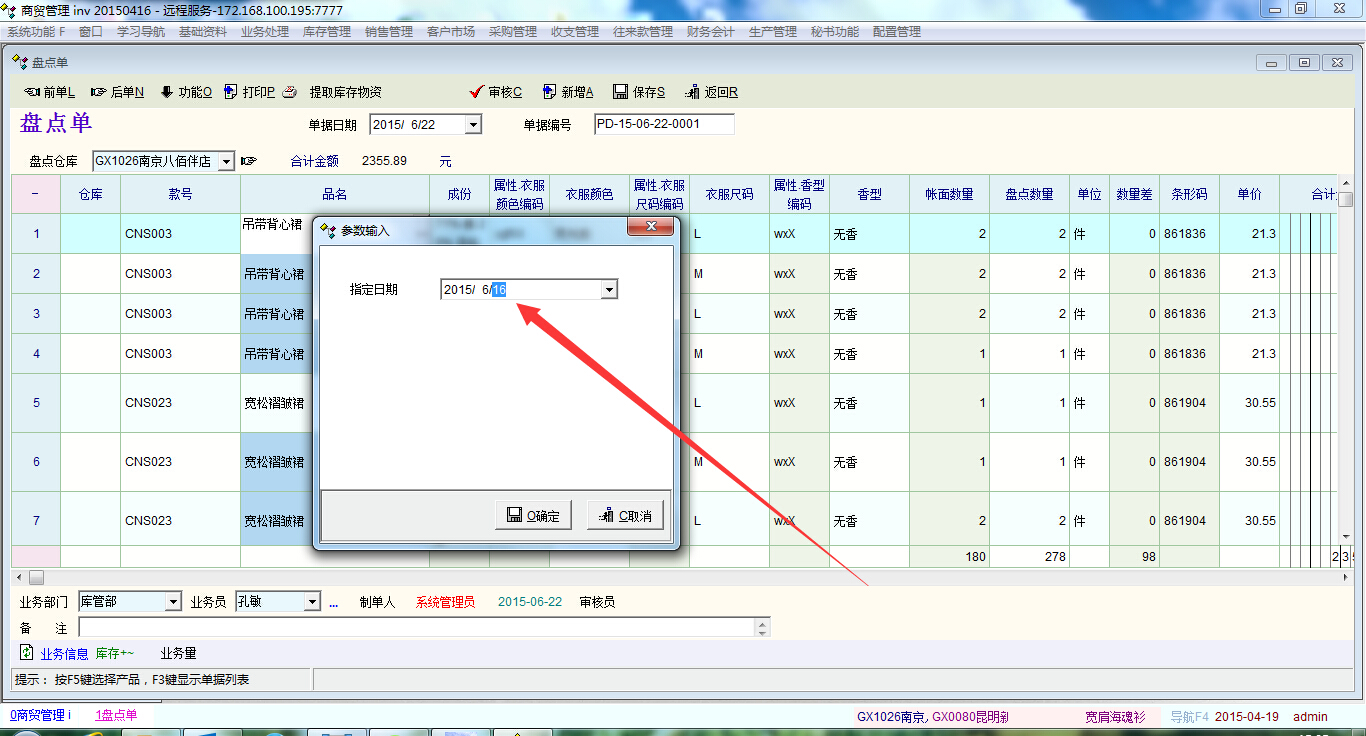Click the 返回 return icon
This screenshot has width=1366, height=736.
[692, 92]
